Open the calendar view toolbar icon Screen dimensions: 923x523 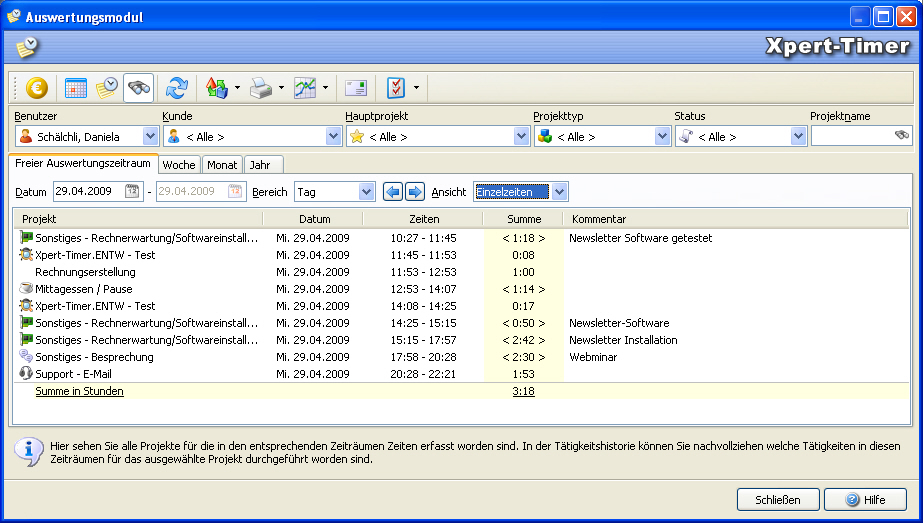pos(75,88)
